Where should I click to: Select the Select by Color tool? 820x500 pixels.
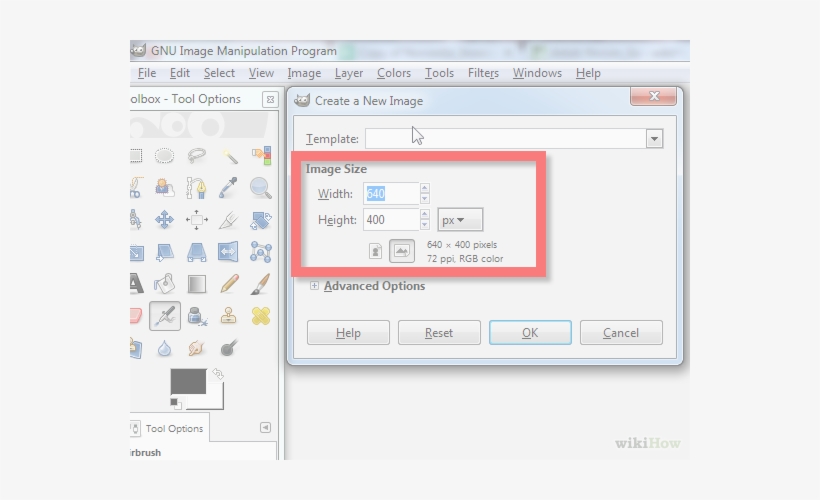click(x=261, y=155)
